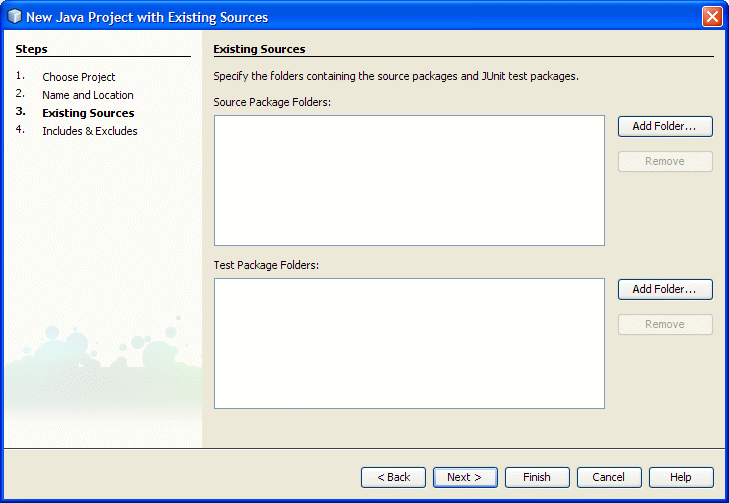Go to previous step with Back button
The height and width of the screenshot is (503, 729).
tap(393, 477)
